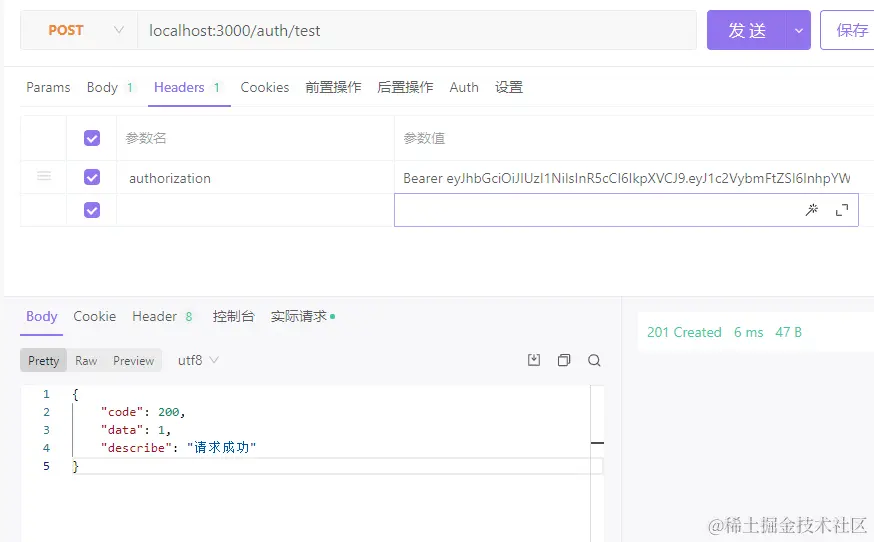Click the empty parameter name cell
The width and height of the screenshot is (874, 542).
click(x=255, y=210)
